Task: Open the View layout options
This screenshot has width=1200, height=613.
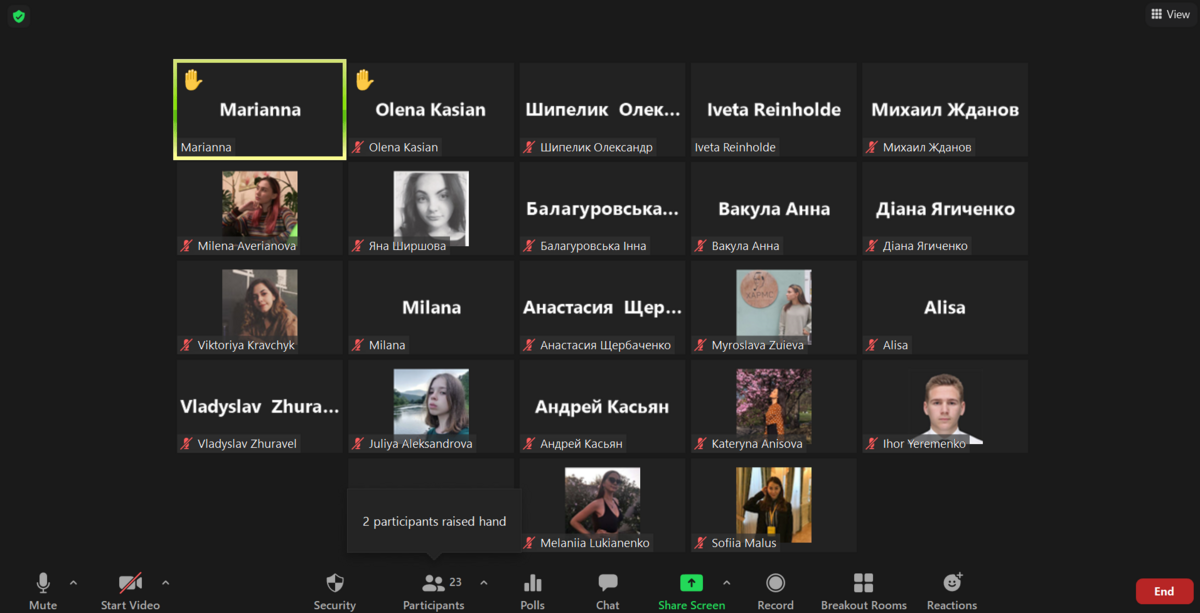Action: point(1170,14)
